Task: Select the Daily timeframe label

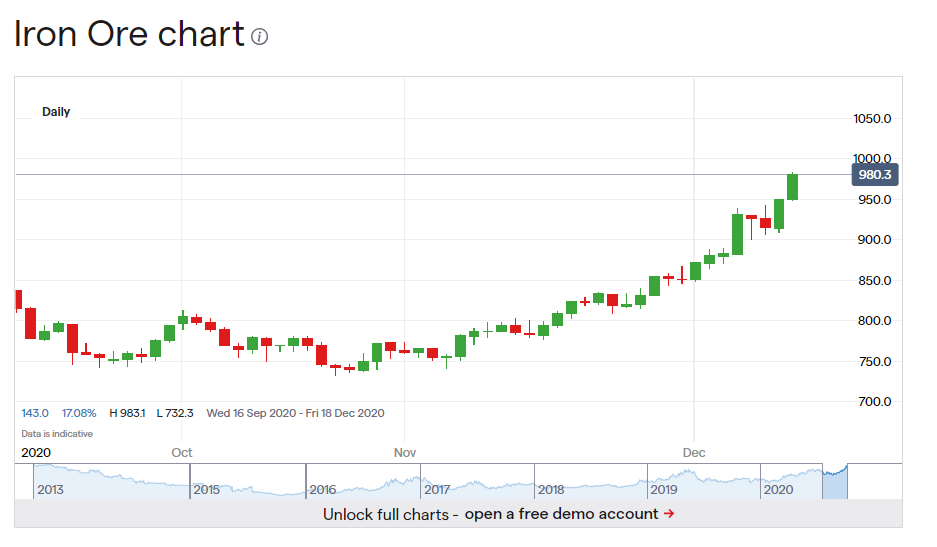Action: pyautogui.click(x=56, y=112)
